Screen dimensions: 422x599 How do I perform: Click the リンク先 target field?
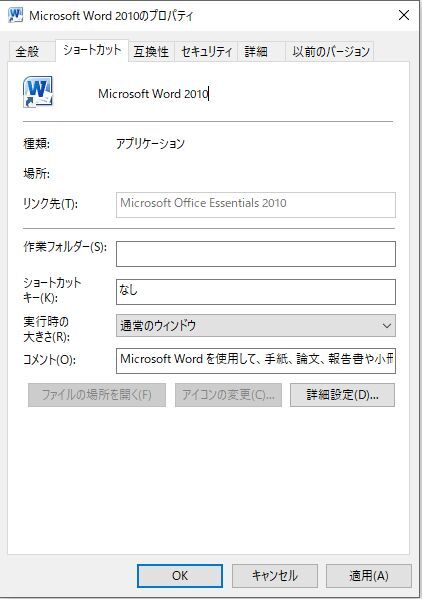(x=256, y=205)
